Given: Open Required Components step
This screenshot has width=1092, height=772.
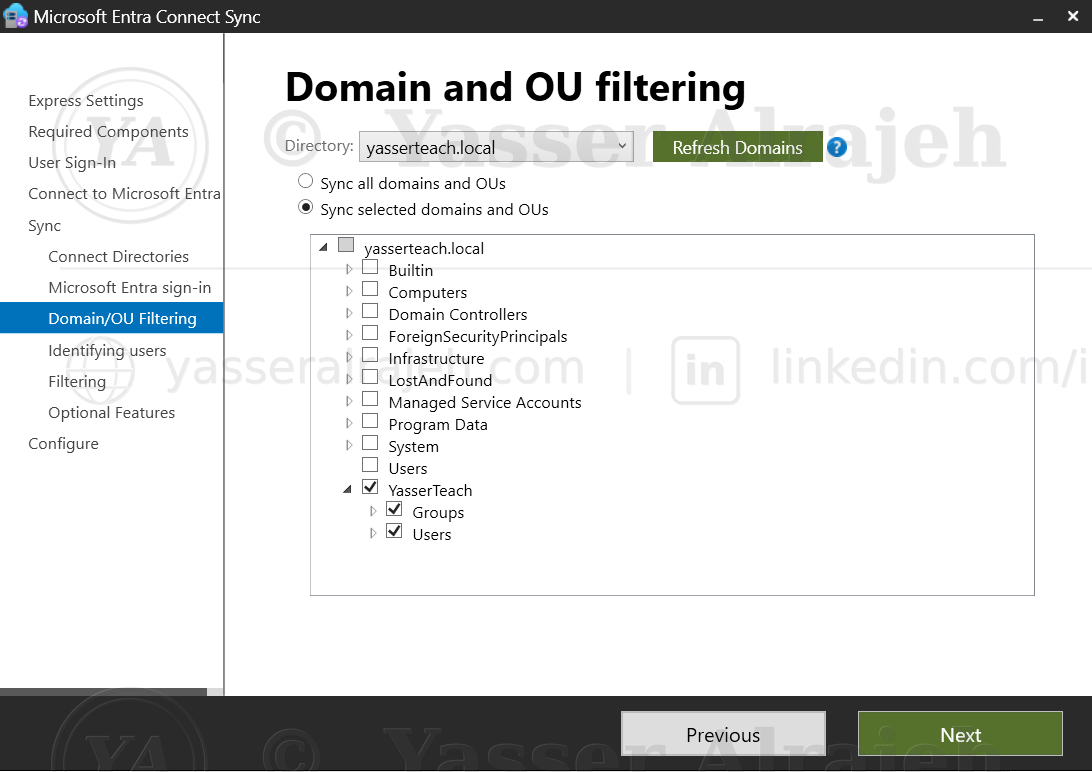Looking at the screenshot, I should pyautogui.click(x=108, y=132).
